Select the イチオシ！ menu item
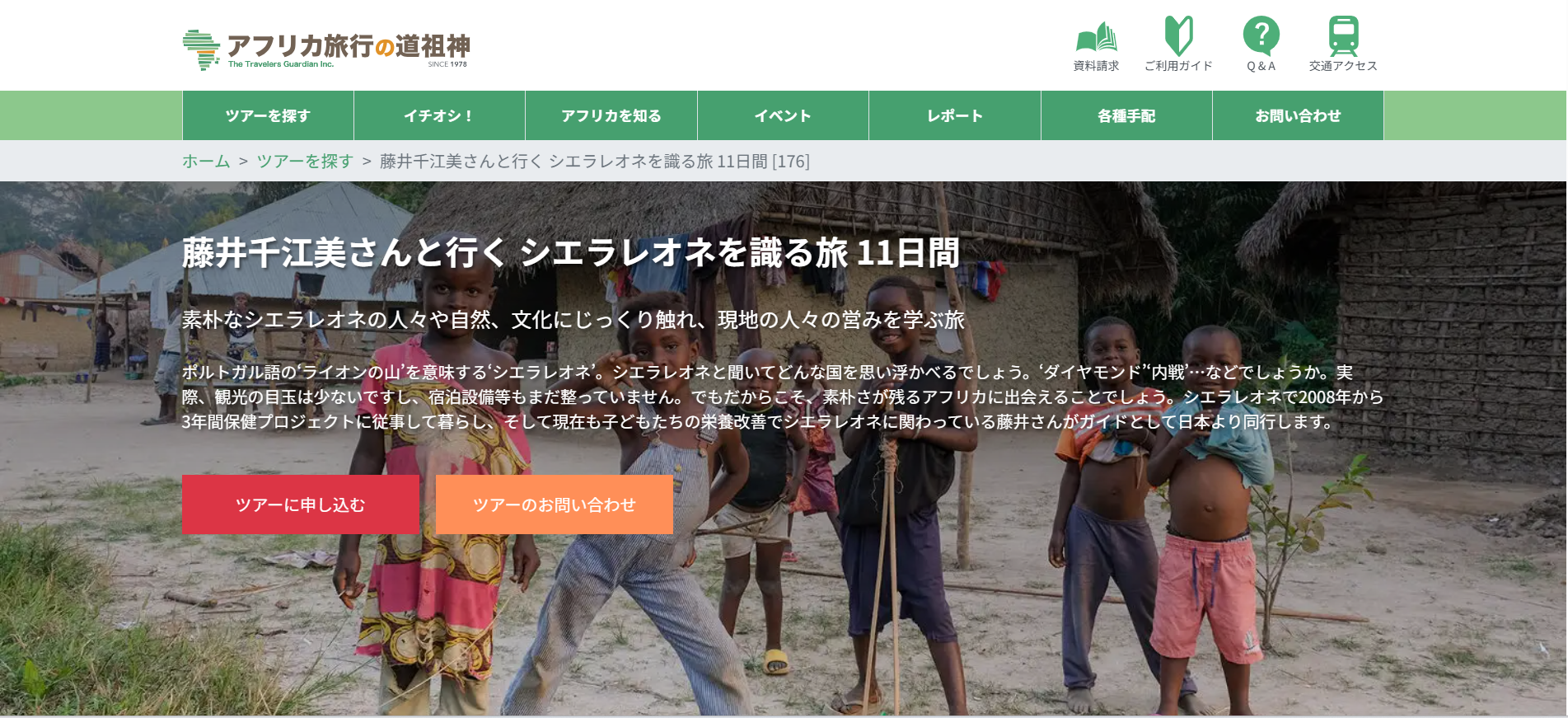The width and height of the screenshot is (1568, 718). 439,115
